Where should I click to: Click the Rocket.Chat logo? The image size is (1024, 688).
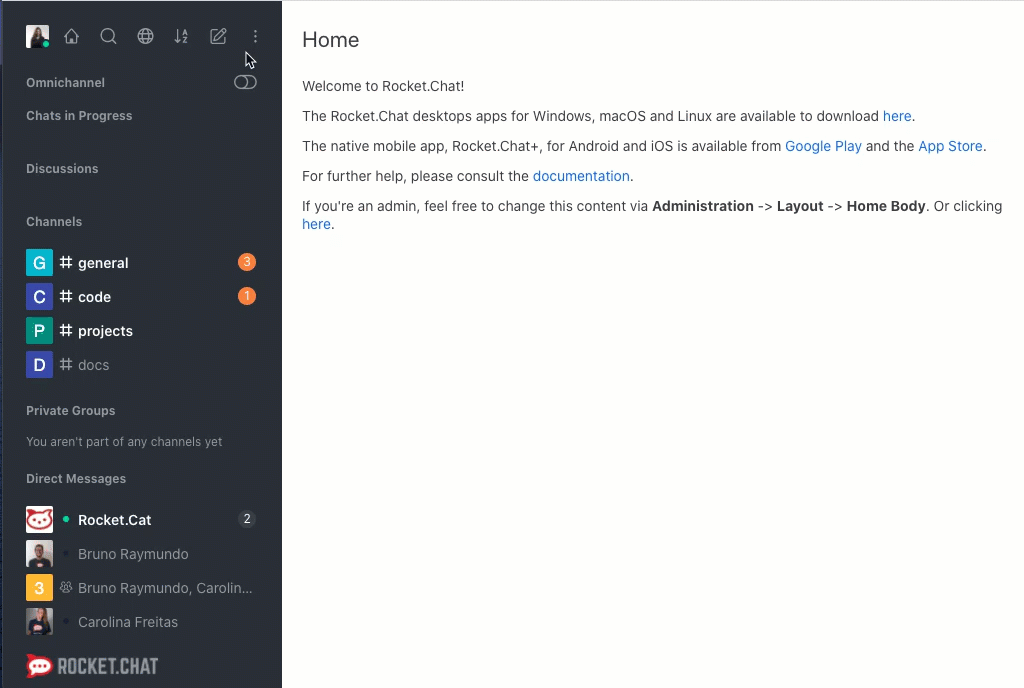coord(92,666)
